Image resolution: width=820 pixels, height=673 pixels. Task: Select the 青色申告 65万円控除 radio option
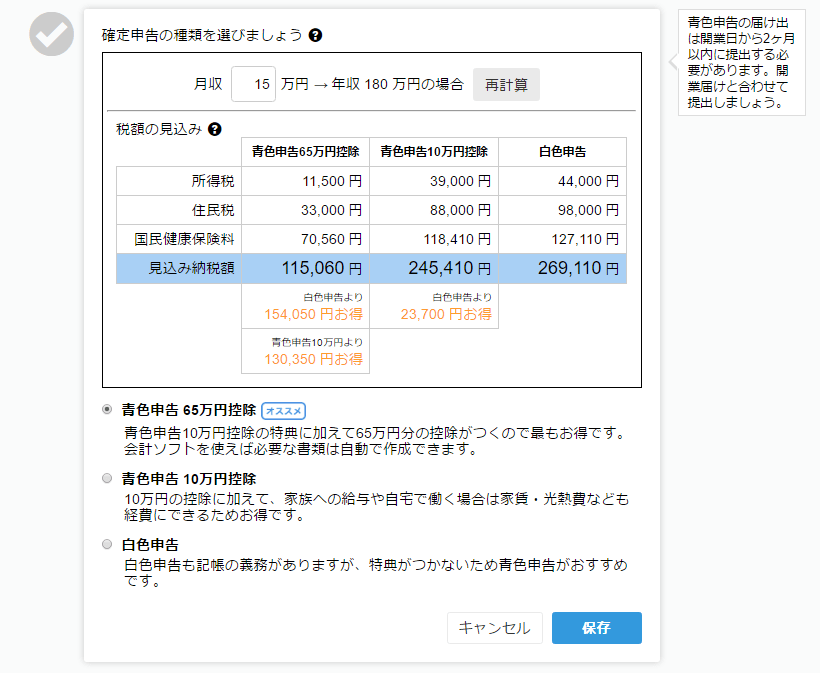(x=107, y=410)
